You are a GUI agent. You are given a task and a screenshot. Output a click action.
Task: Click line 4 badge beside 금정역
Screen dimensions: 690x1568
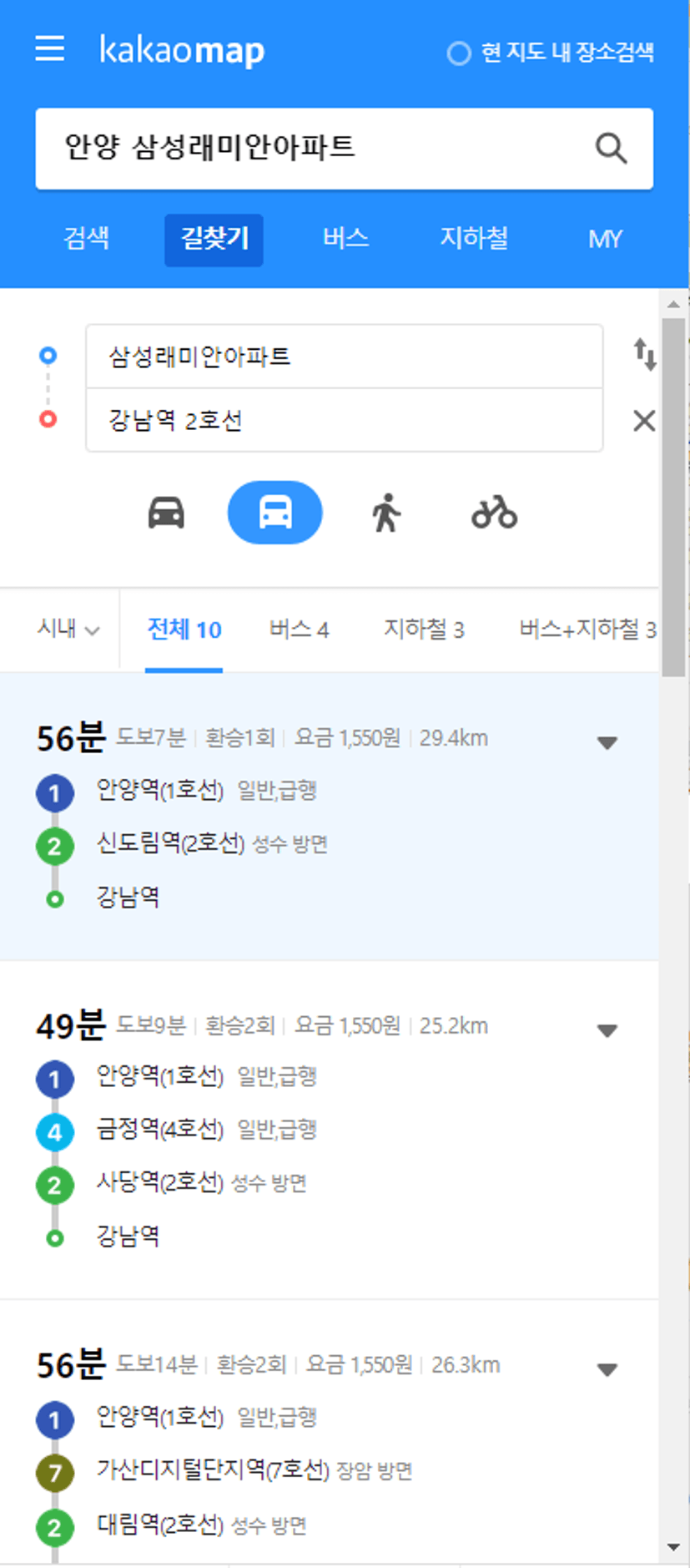[x=55, y=1132]
